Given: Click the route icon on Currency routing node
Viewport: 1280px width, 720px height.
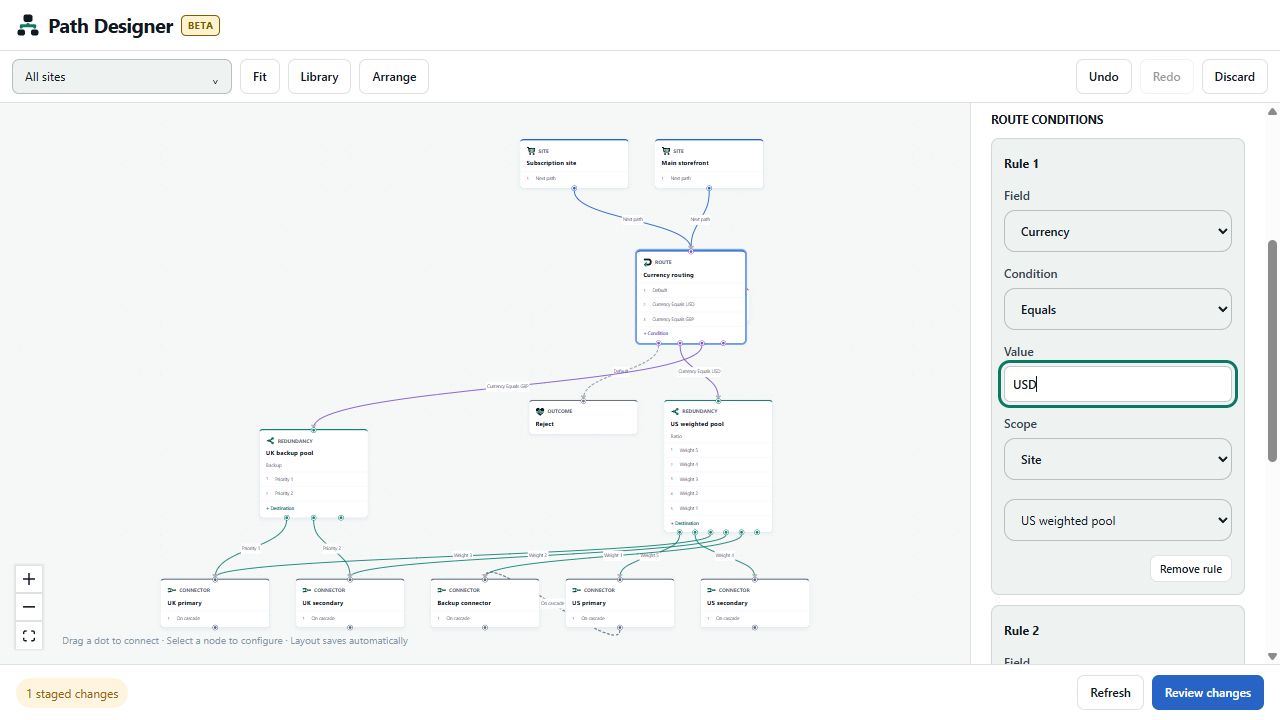Looking at the screenshot, I should pyautogui.click(x=648, y=262).
